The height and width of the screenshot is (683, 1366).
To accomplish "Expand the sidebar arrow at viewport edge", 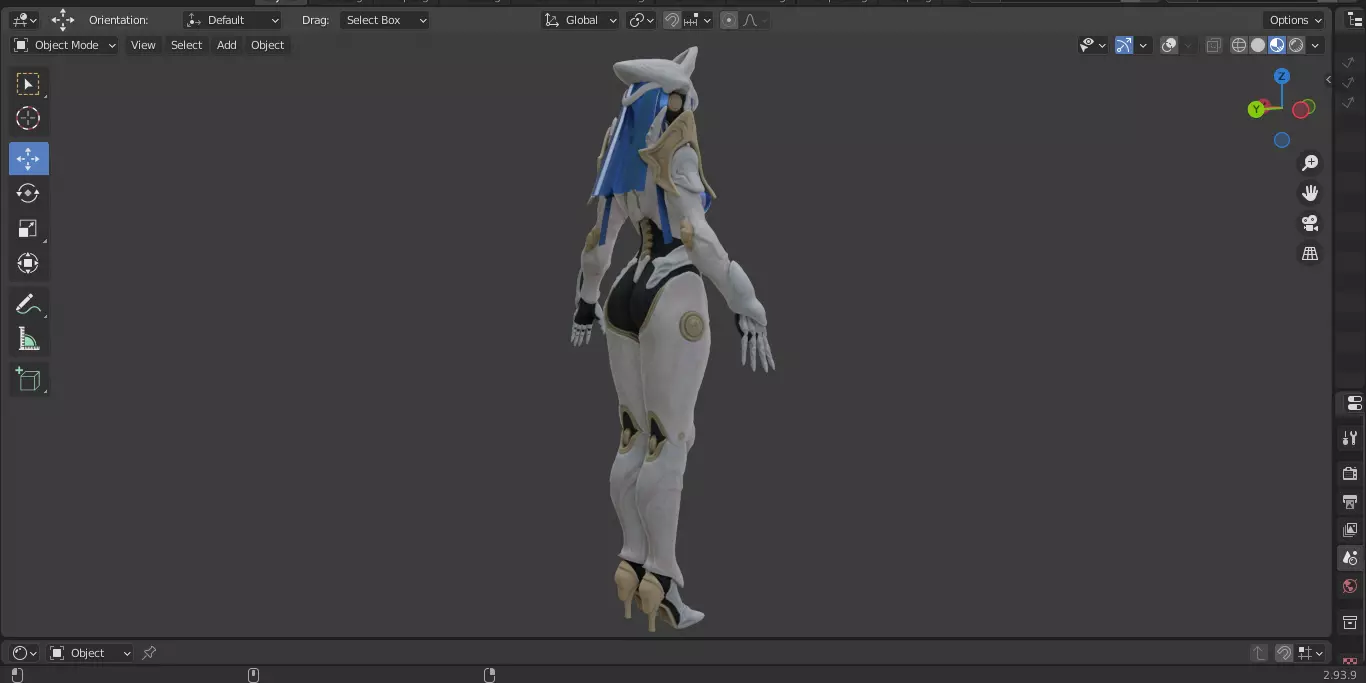I will [1328, 79].
